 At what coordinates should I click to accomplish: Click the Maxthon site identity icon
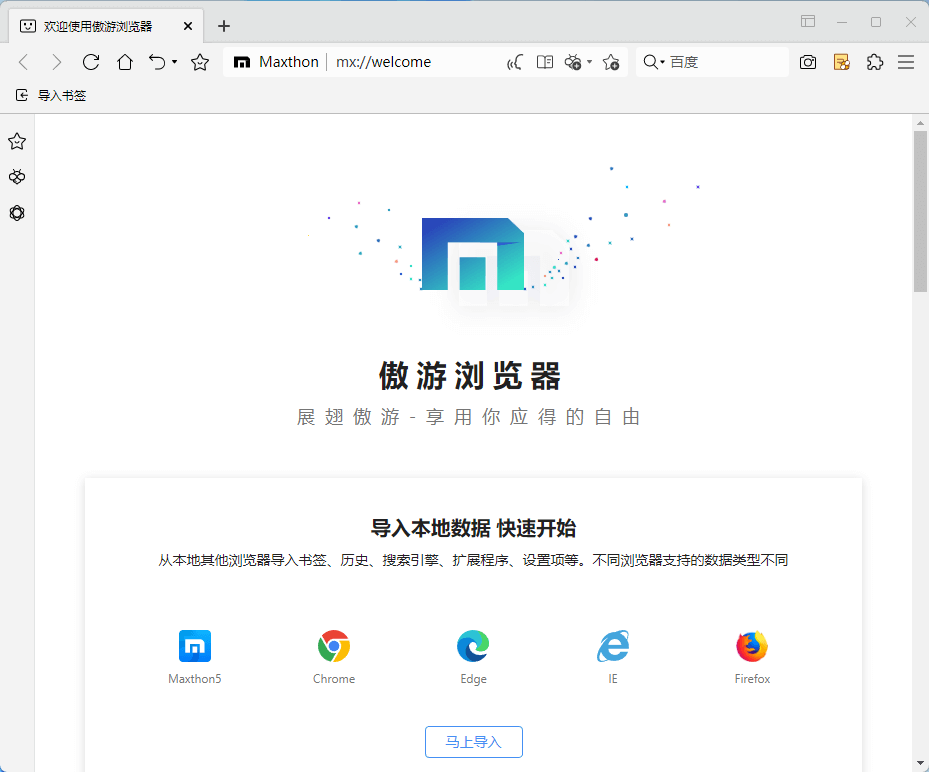point(242,62)
